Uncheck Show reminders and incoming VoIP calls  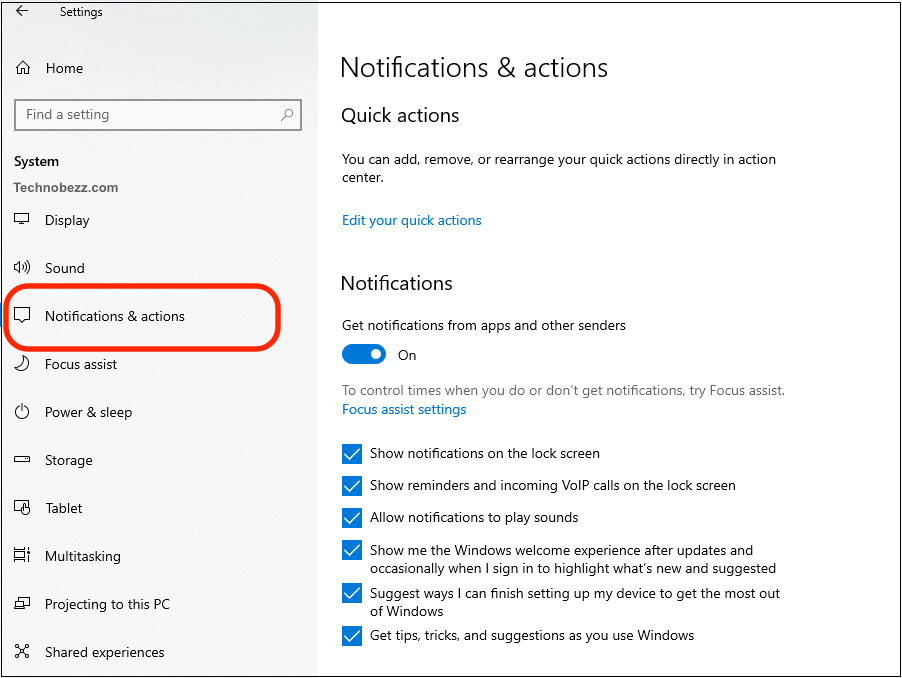351,486
